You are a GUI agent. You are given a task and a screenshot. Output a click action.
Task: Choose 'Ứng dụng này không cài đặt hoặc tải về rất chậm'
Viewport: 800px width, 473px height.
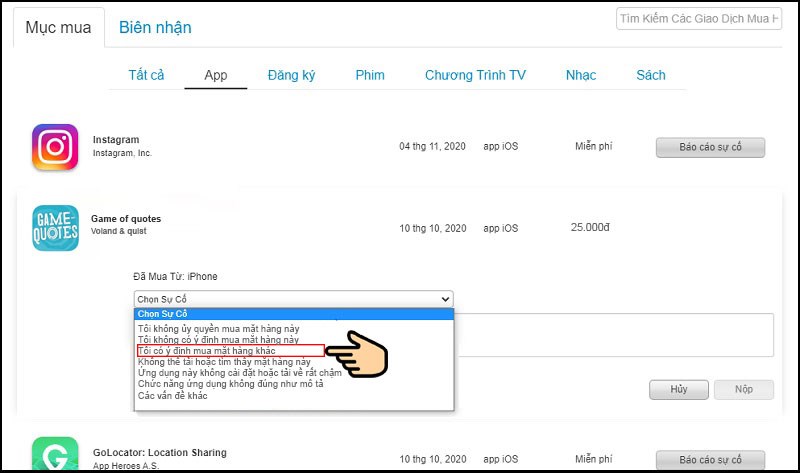(240, 373)
